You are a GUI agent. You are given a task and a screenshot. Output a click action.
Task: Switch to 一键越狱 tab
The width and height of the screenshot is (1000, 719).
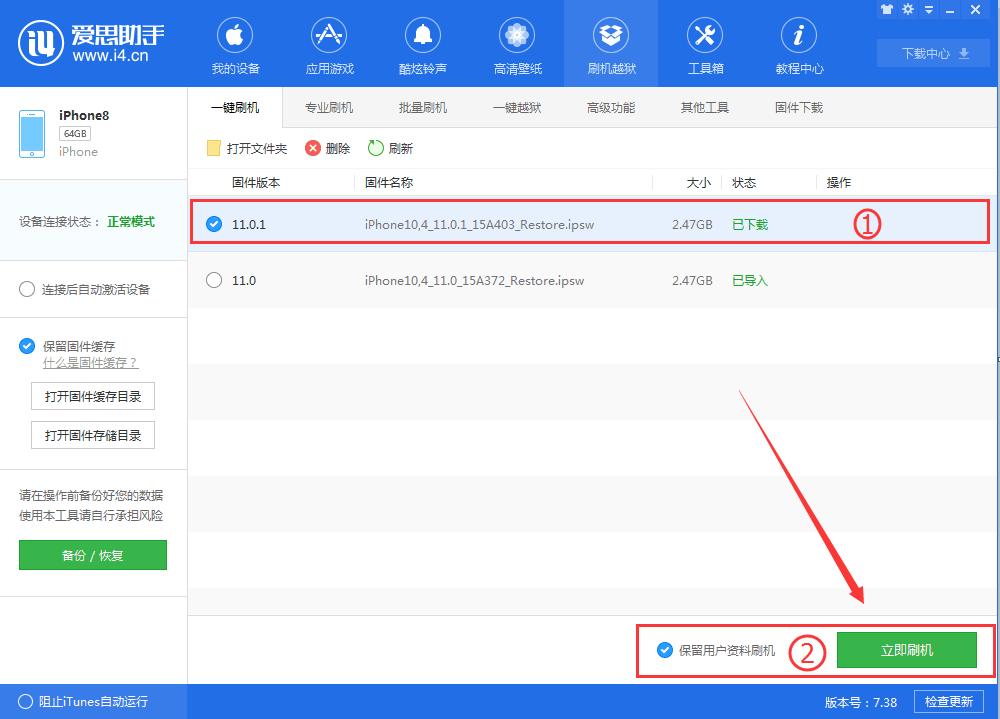pyautogui.click(x=517, y=108)
